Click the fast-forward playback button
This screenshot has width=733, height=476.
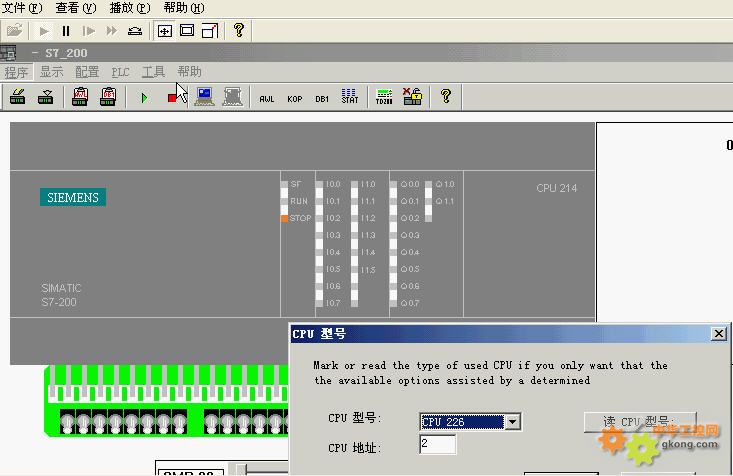coord(111,31)
